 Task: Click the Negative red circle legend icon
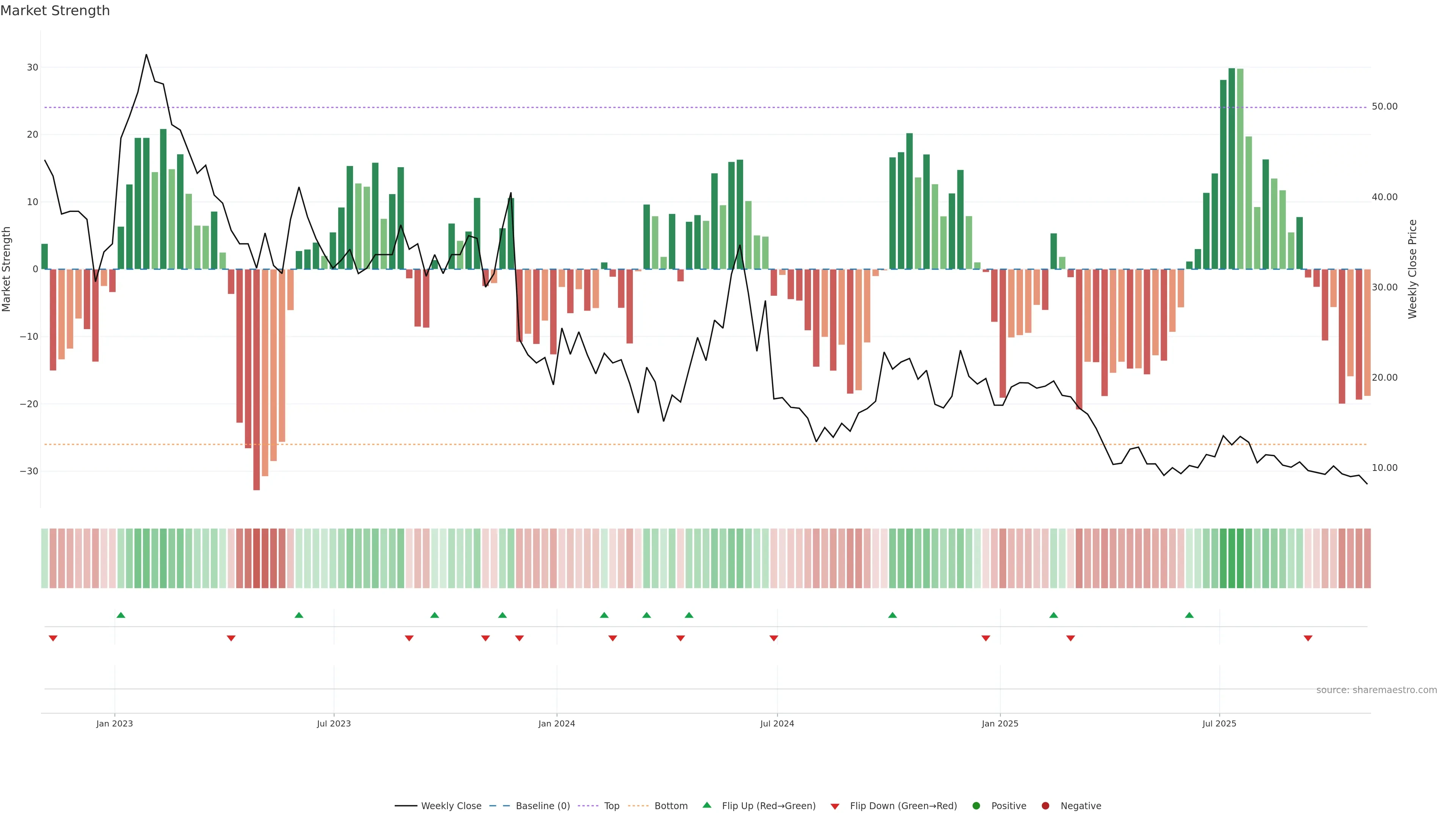[x=1045, y=806]
